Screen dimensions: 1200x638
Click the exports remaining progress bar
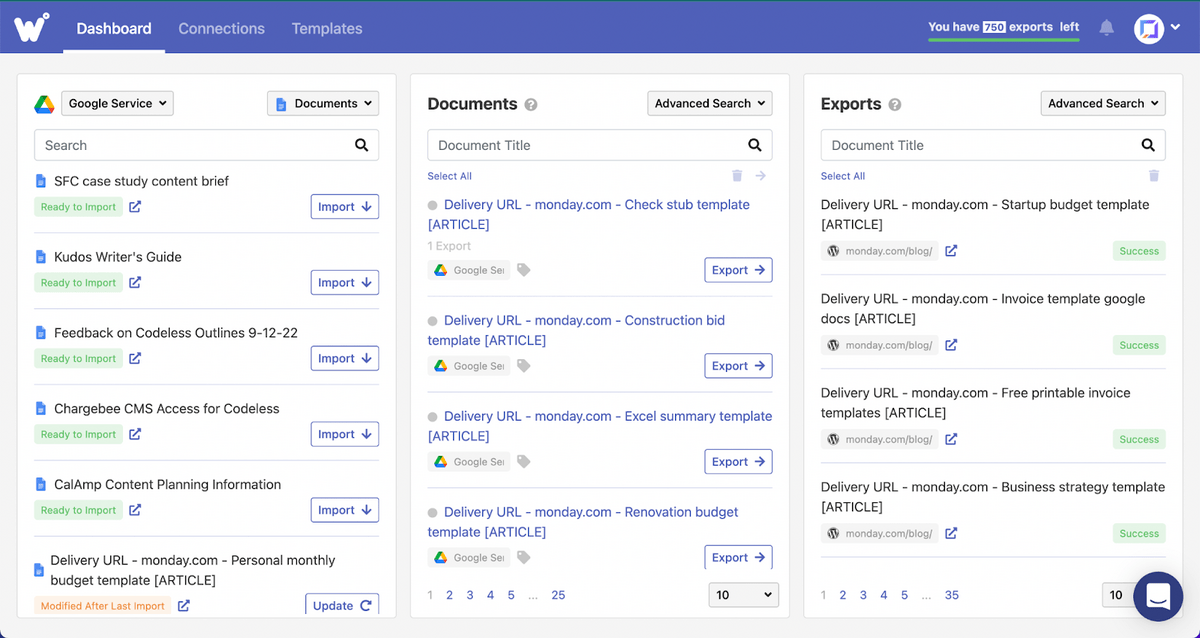pyautogui.click(x=1003, y=40)
